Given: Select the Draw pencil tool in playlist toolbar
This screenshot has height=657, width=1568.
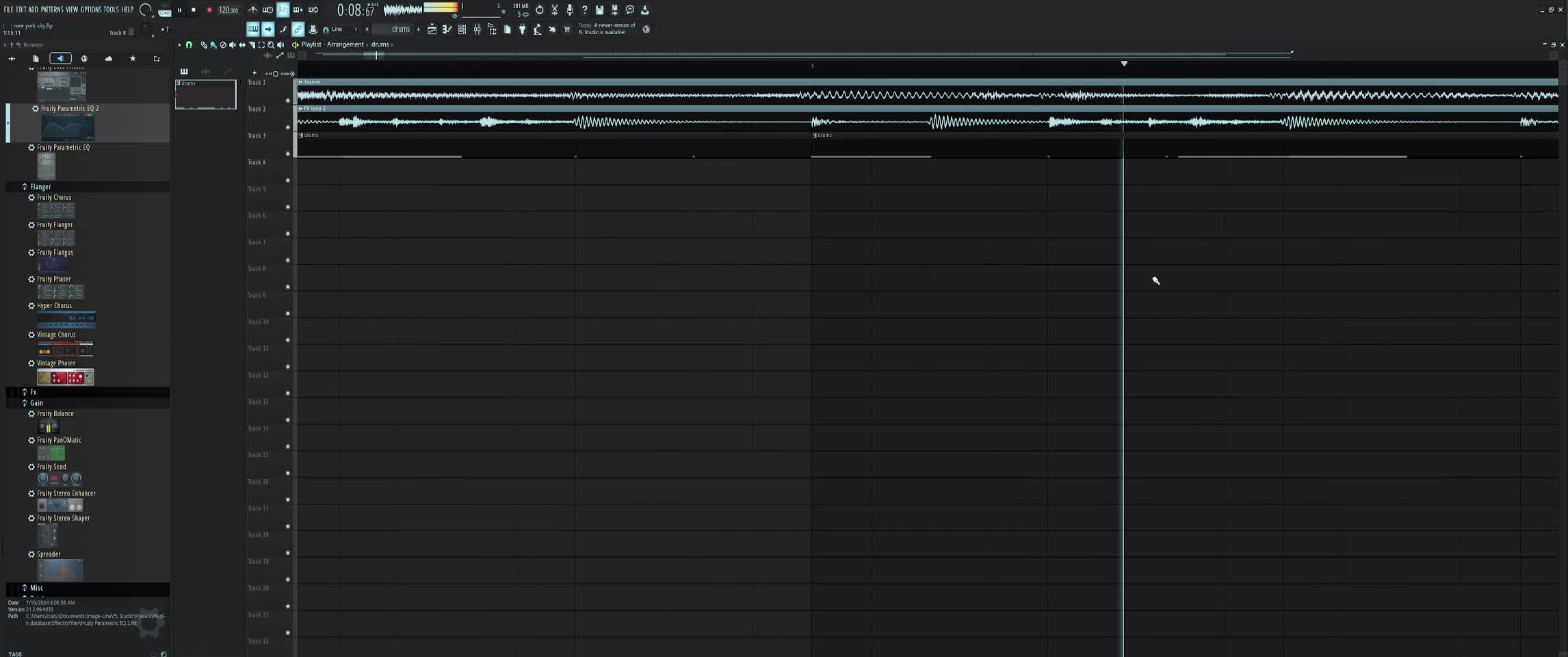Looking at the screenshot, I should pos(204,45).
